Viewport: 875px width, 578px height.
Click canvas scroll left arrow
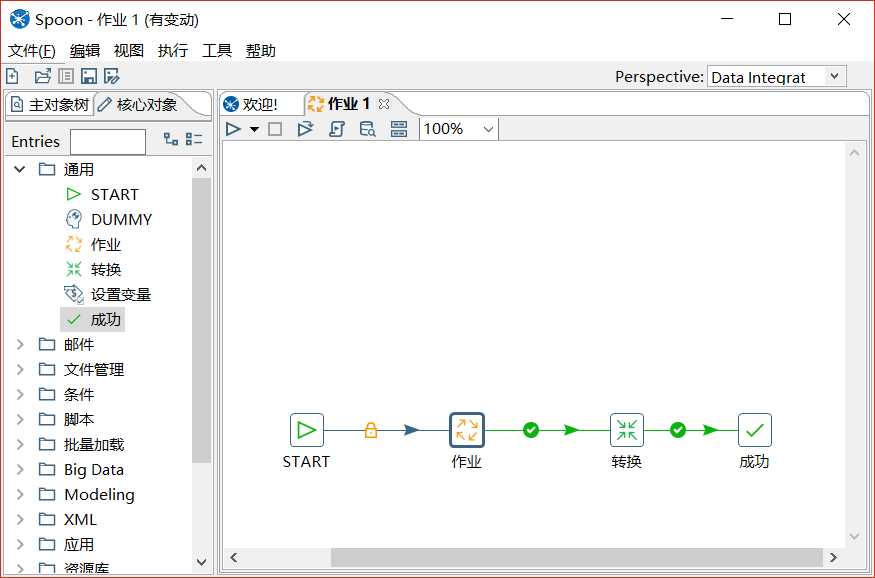233,557
